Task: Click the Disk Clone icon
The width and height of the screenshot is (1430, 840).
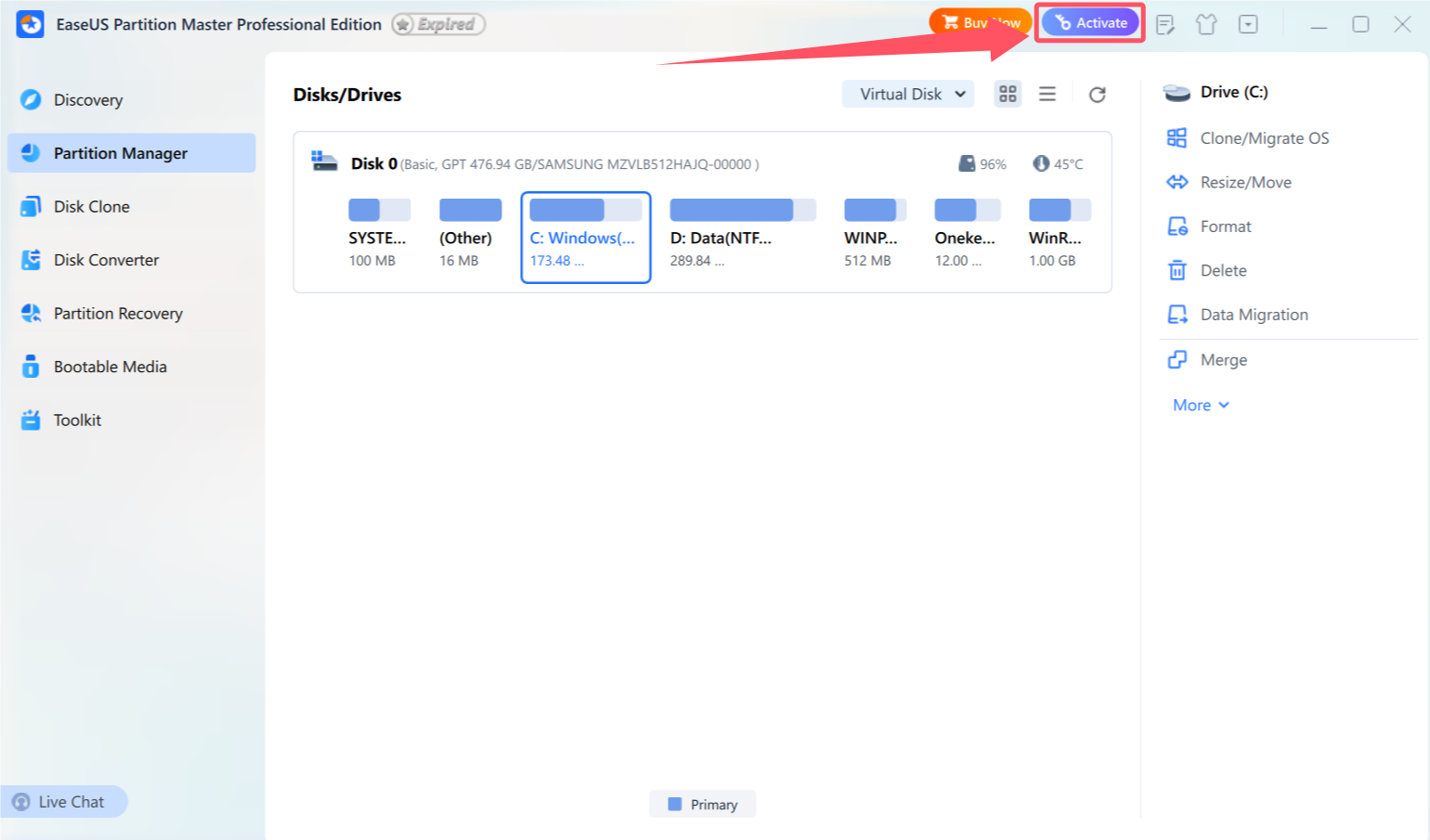Action: point(31,206)
